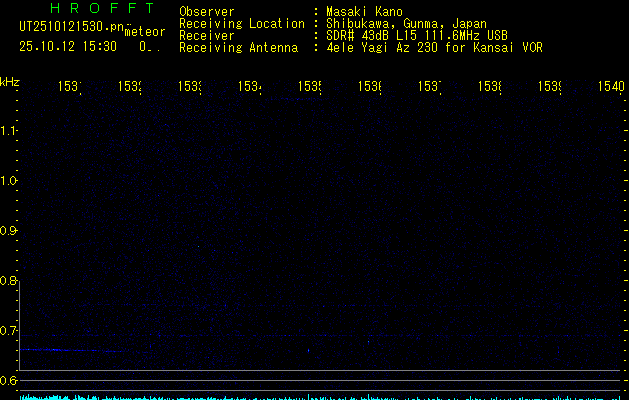629x400 pixels.
Task: Click the 1532 time axis marker
Action: coord(130,86)
